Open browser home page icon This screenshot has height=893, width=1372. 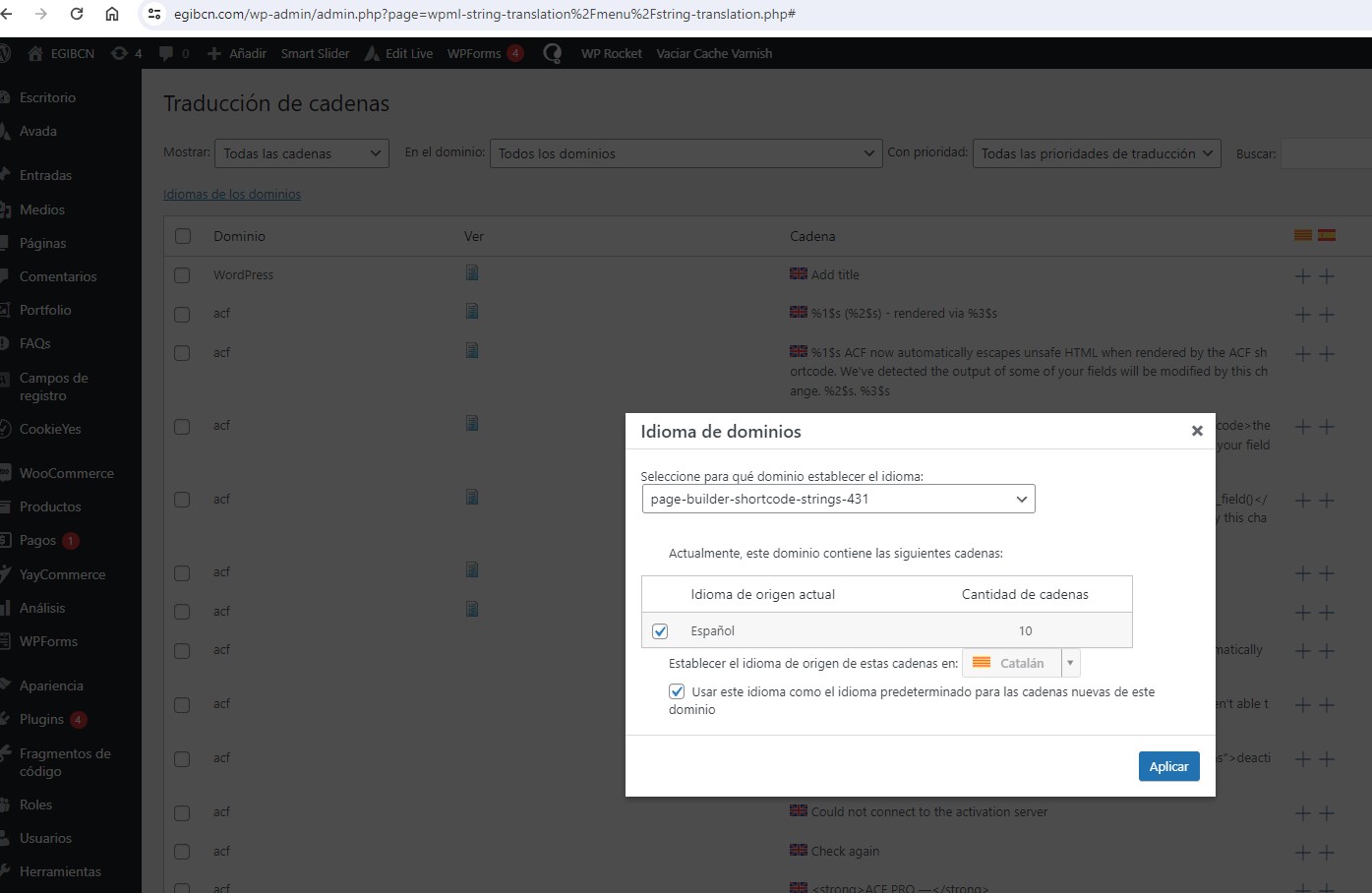112,14
